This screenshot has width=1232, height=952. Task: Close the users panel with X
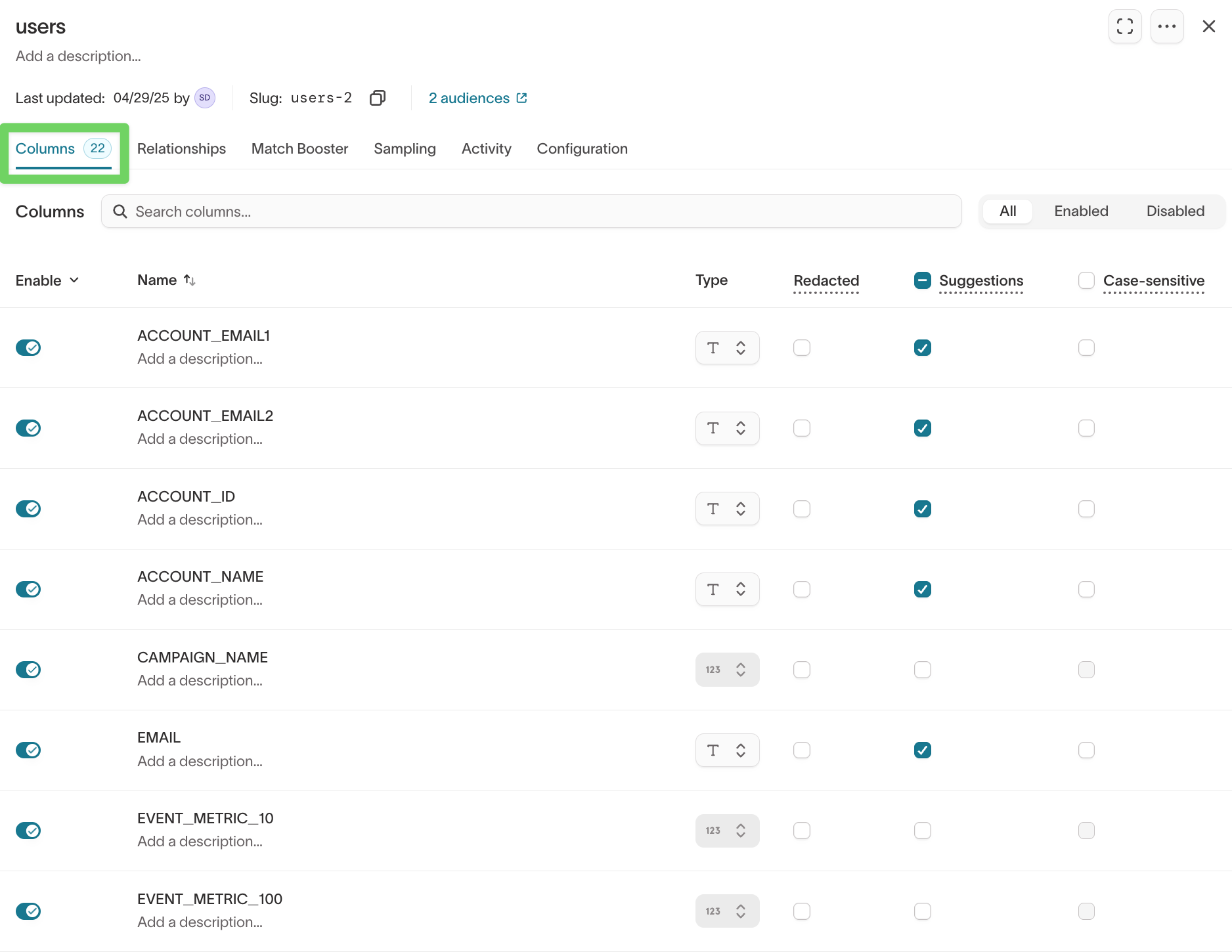click(1208, 26)
